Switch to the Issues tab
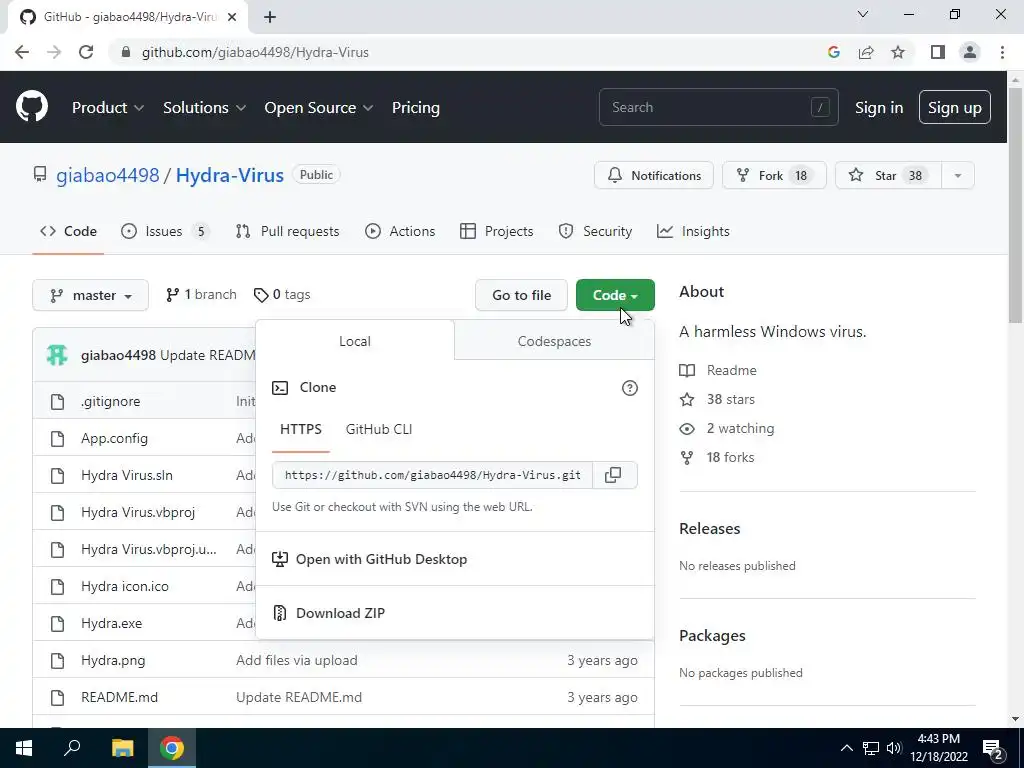Image resolution: width=1024 pixels, height=768 pixels. tap(165, 231)
